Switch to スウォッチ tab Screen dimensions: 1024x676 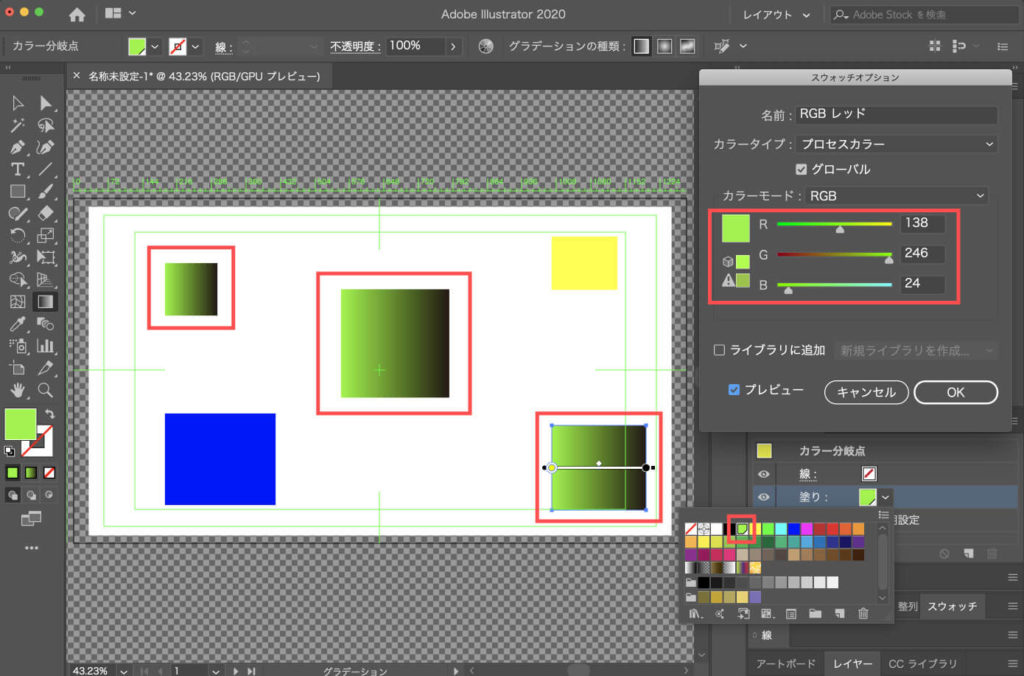pos(952,606)
